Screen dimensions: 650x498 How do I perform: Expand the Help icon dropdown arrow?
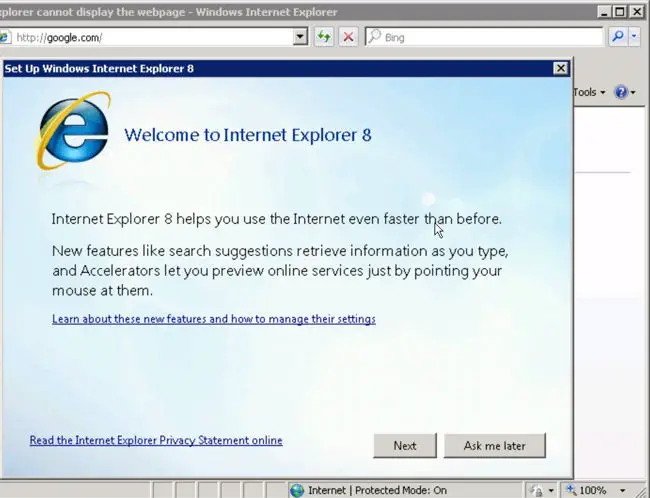click(x=633, y=92)
